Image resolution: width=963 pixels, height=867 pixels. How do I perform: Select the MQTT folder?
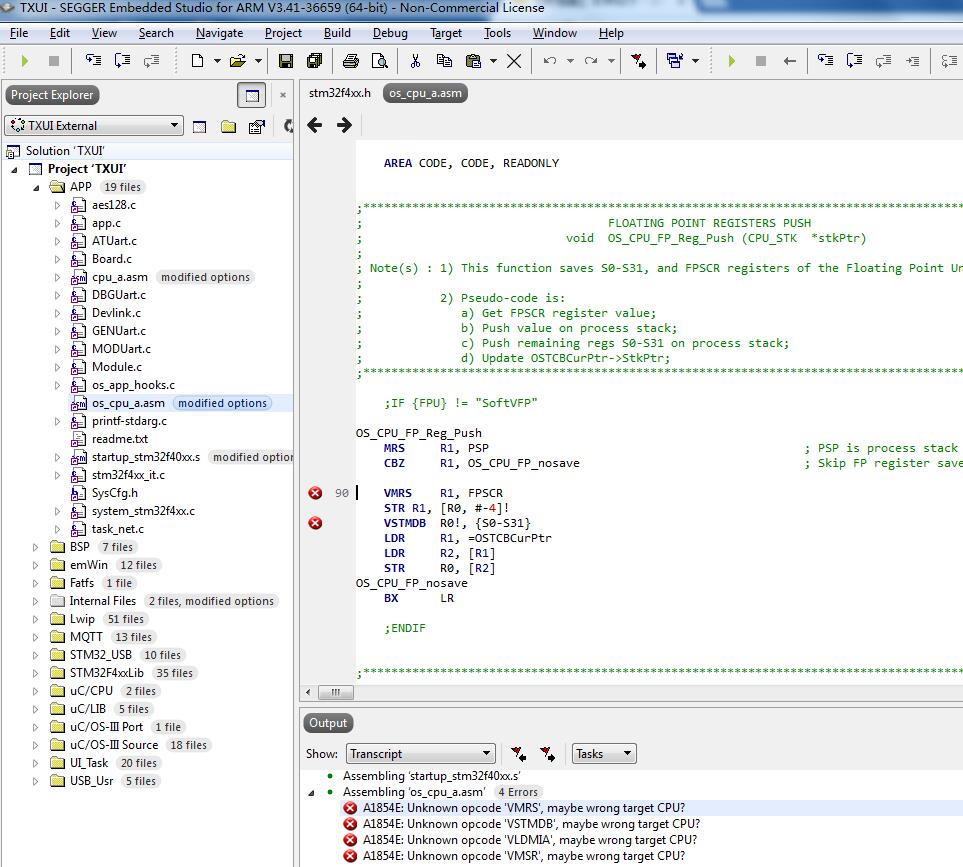click(x=86, y=637)
